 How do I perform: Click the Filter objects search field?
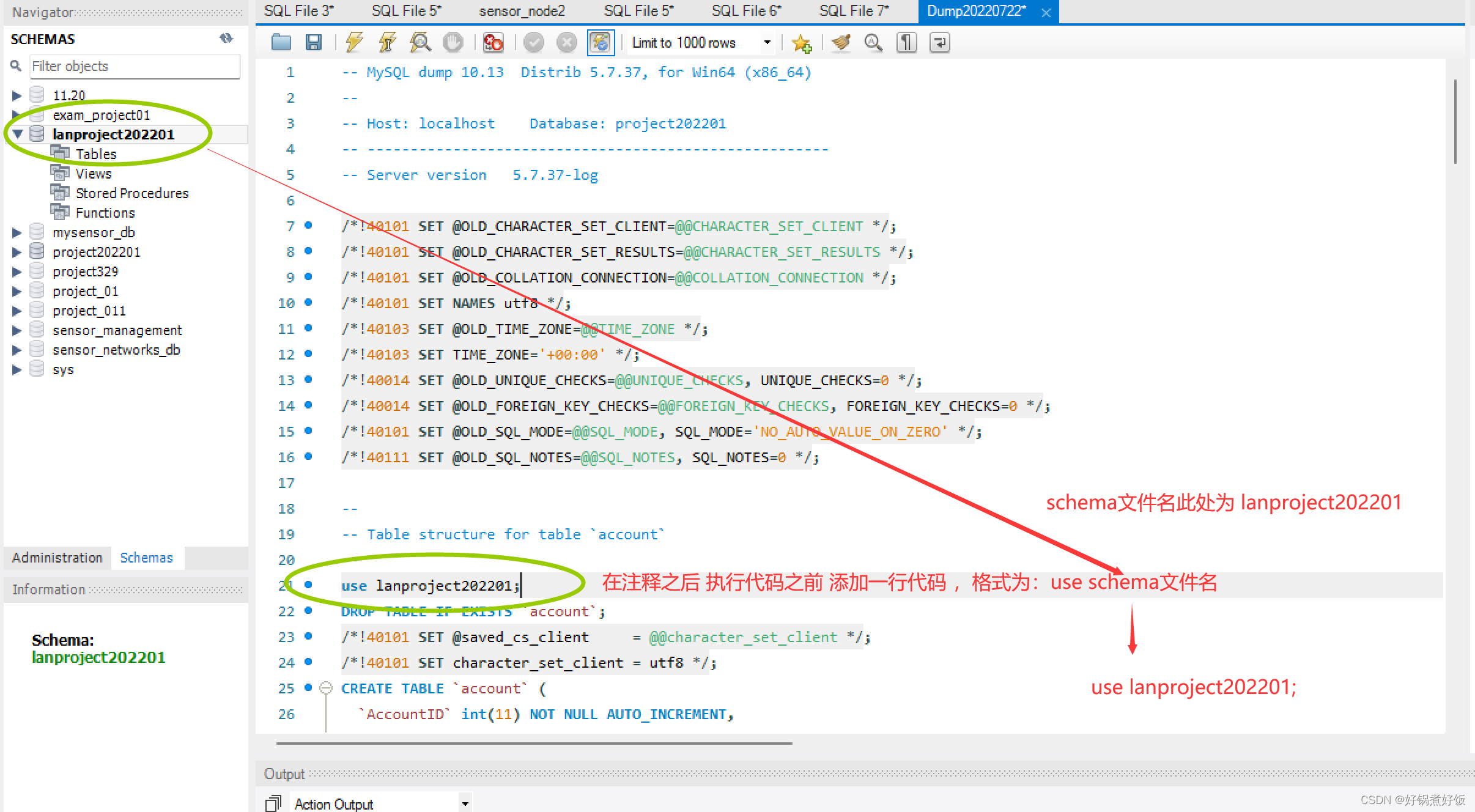(135, 66)
